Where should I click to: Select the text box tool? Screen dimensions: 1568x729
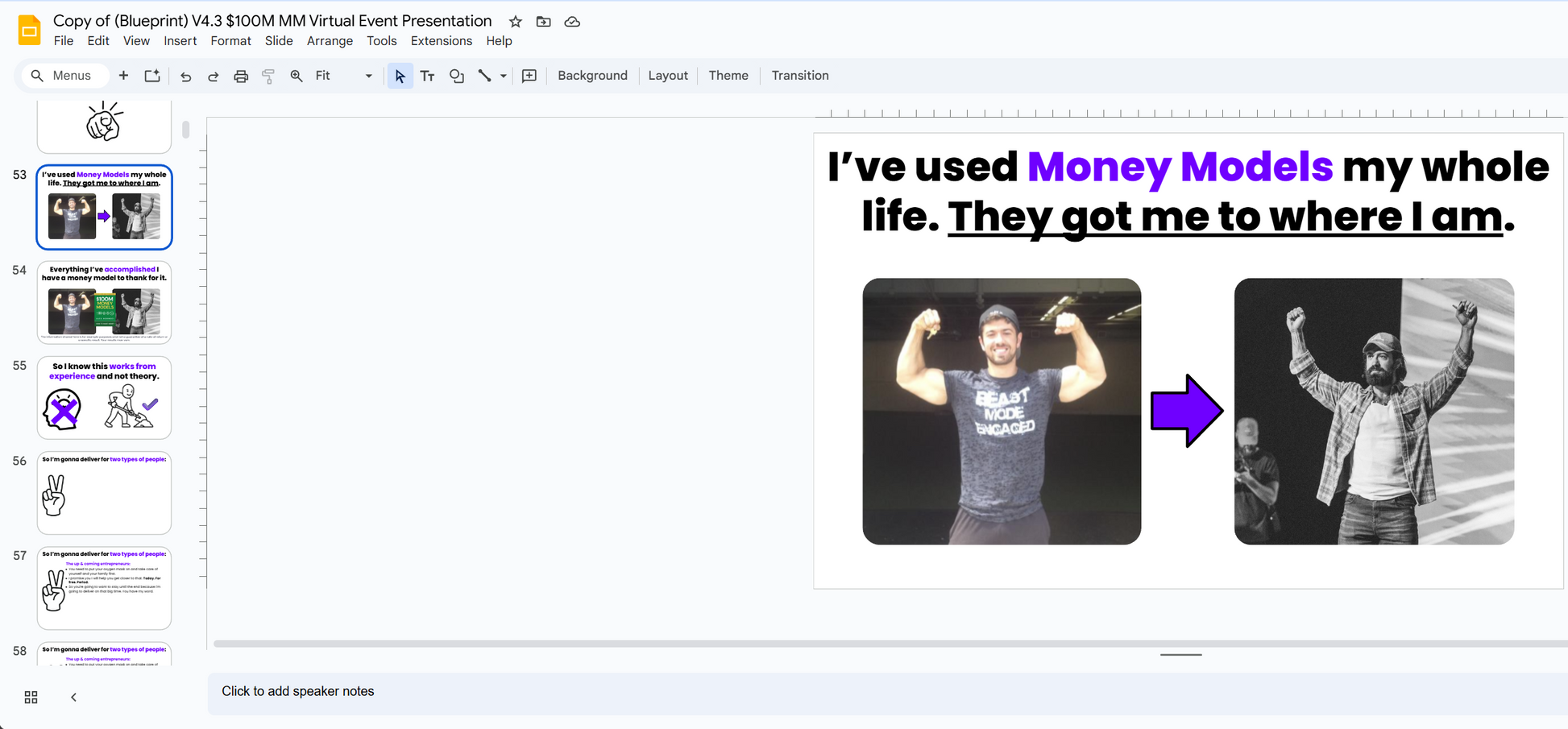[427, 76]
